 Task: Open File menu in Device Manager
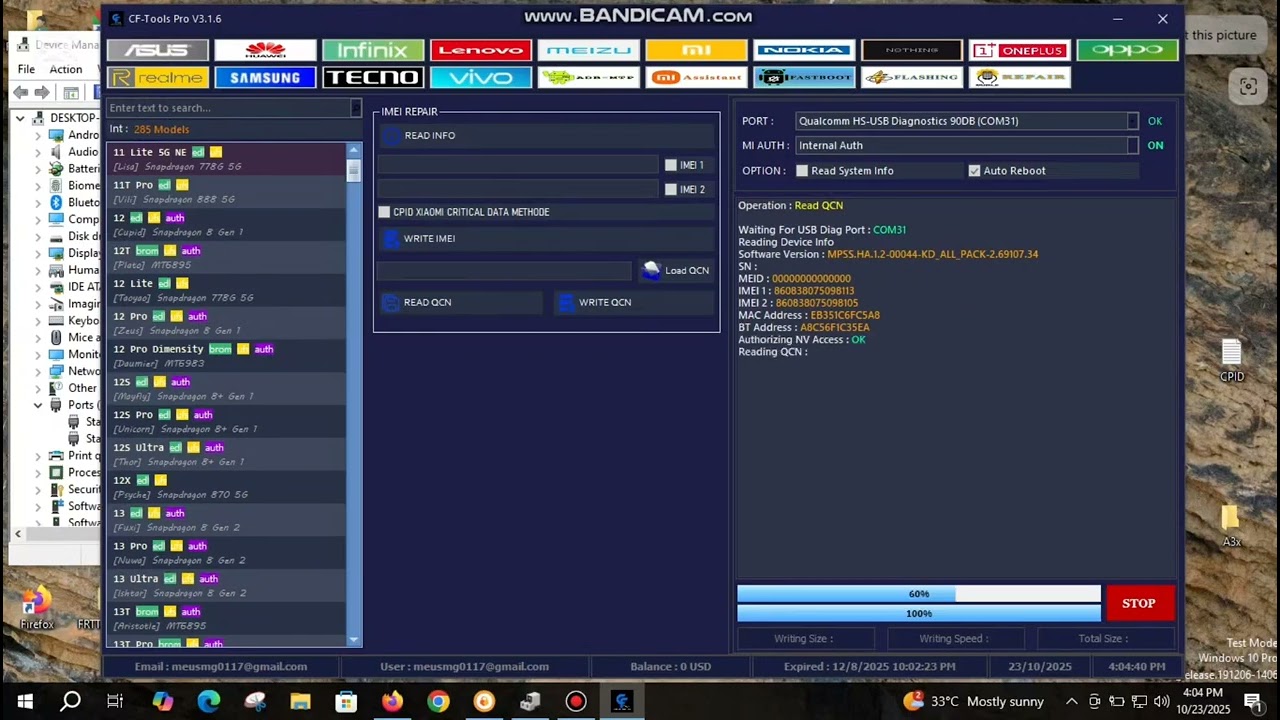click(x=26, y=69)
